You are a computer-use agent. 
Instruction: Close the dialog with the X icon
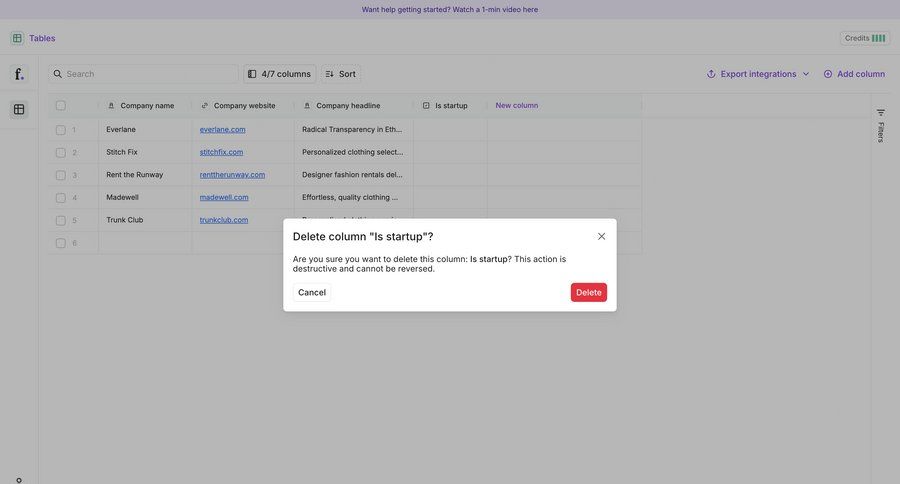click(x=601, y=237)
